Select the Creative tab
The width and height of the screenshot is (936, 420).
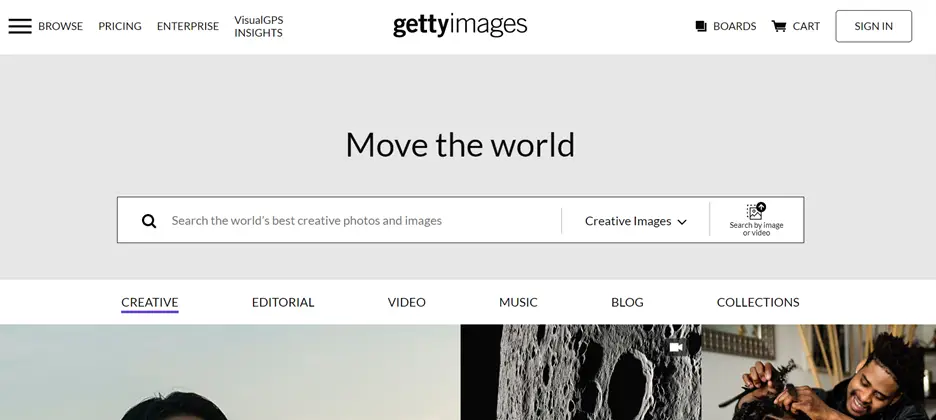click(150, 302)
